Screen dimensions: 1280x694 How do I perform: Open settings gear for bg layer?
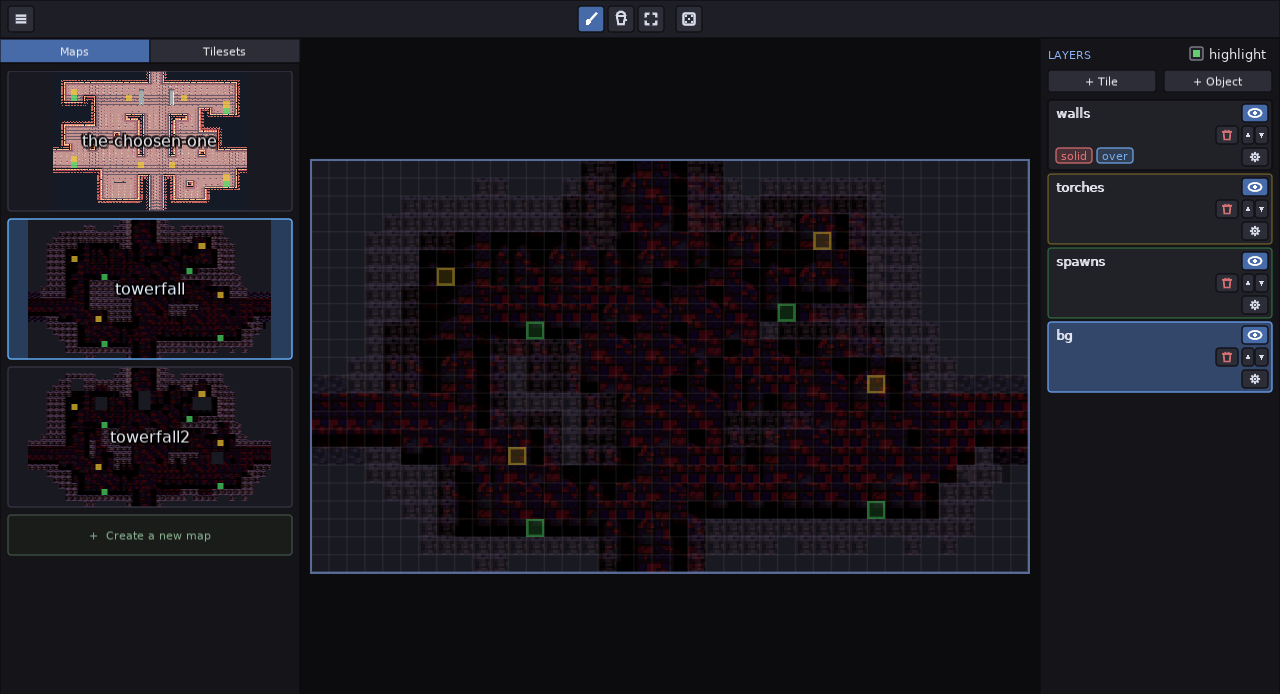pos(1255,379)
